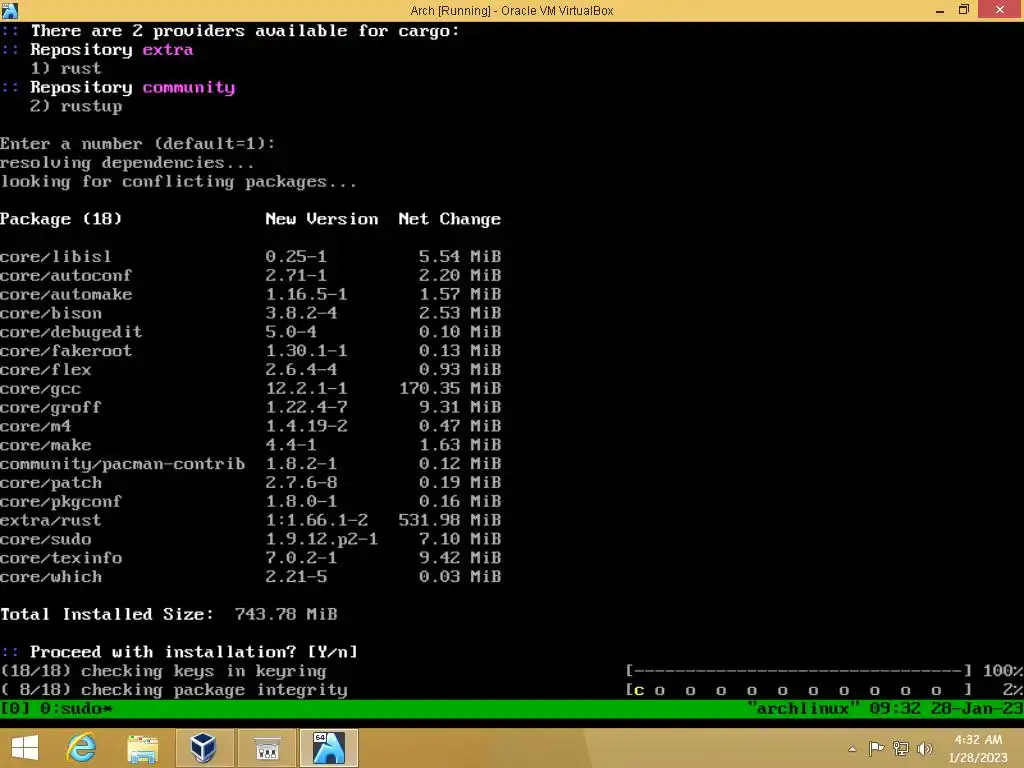Image resolution: width=1024 pixels, height=768 pixels.
Task: Open the volume speaker icon
Action: 925,748
